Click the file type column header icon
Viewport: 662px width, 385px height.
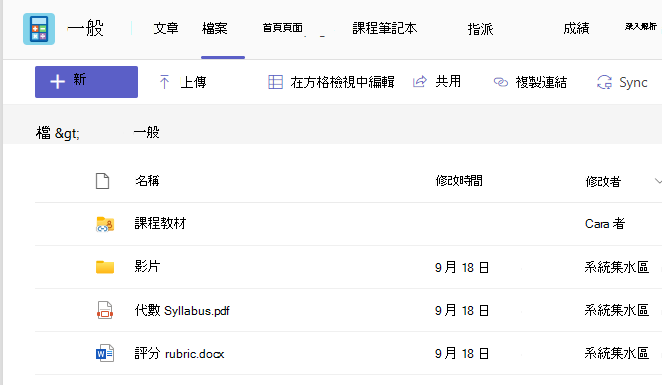(x=102, y=181)
